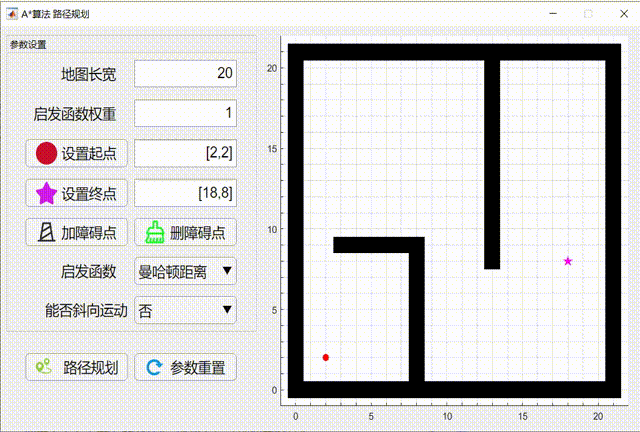Reset parameters with the 参数重置 button
640x432 pixels.
(185, 367)
